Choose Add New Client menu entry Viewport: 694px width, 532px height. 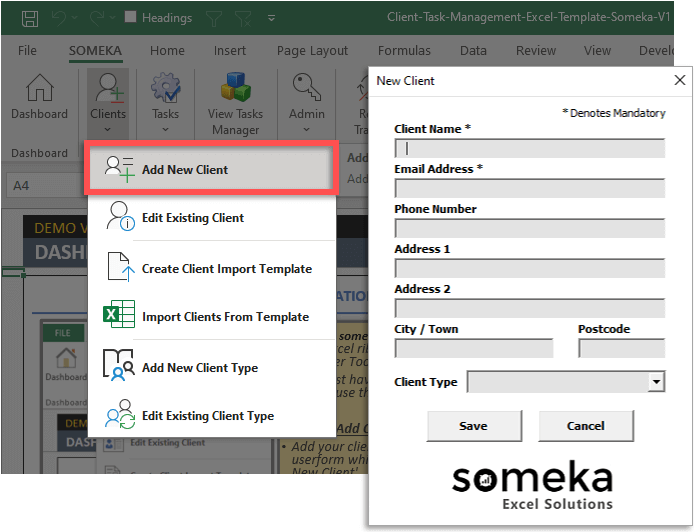point(211,170)
